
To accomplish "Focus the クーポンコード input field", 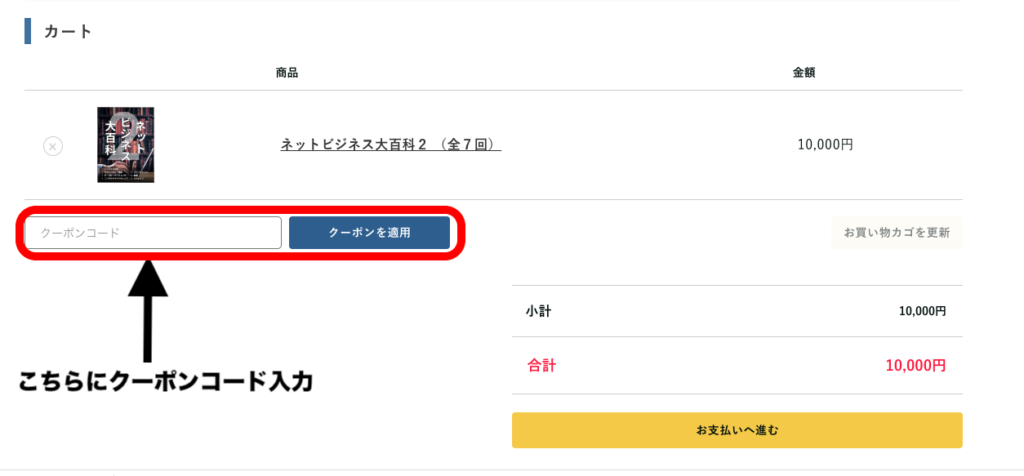I will point(153,233).
